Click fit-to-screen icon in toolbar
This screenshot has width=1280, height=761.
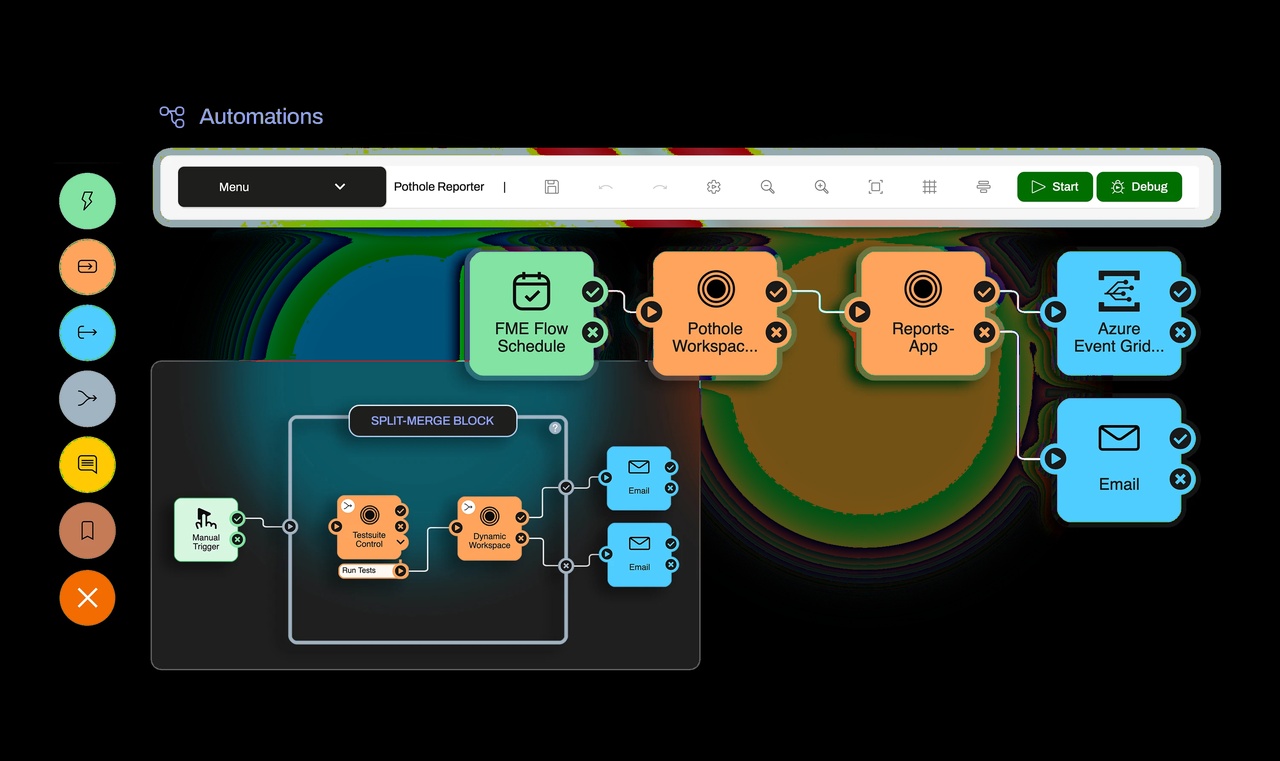pyautogui.click(x=876, y=187)
